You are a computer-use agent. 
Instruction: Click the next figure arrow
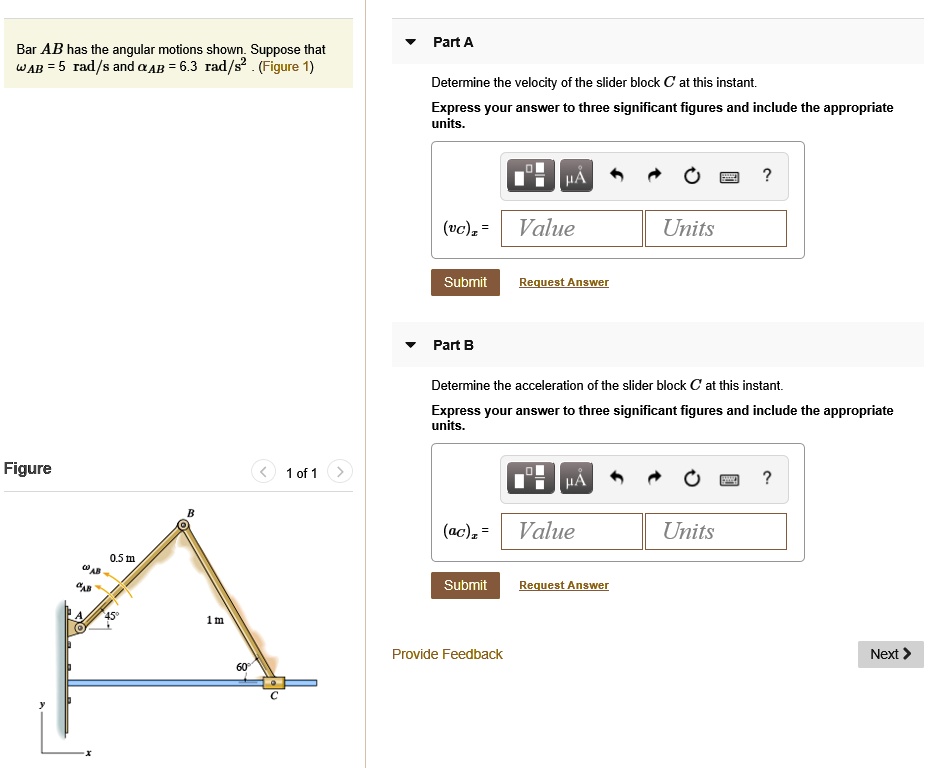[339, 471]
